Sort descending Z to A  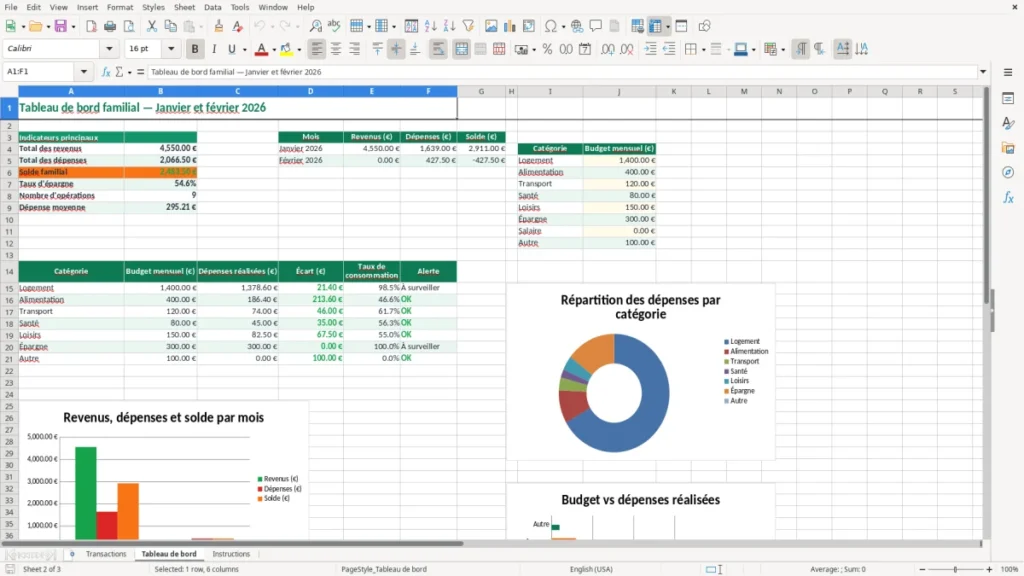(x=449, y=26)
